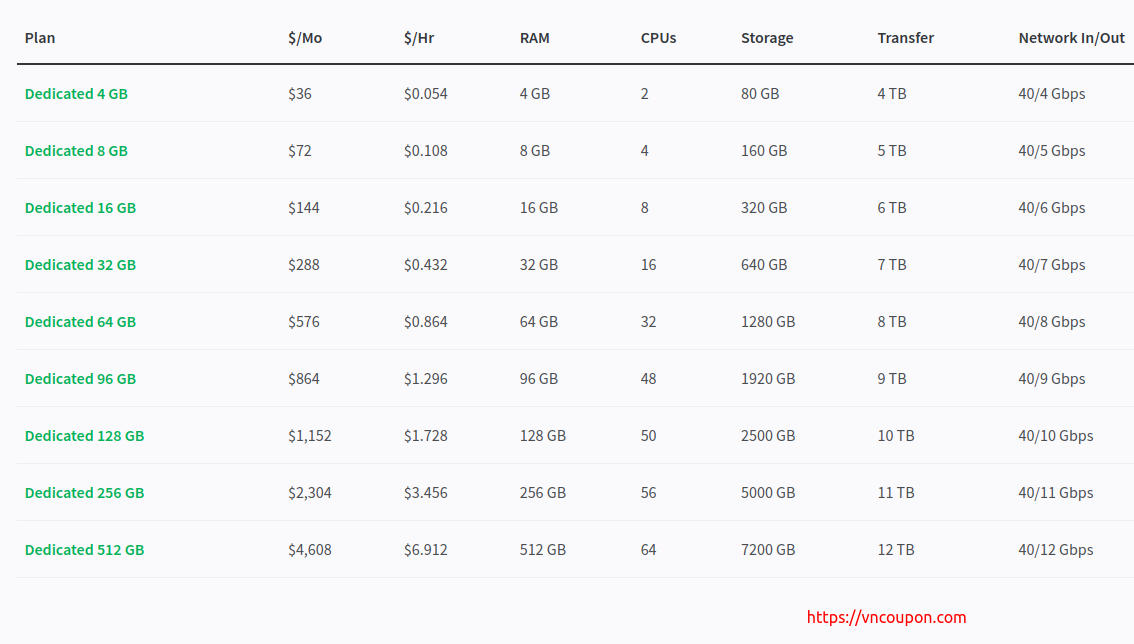The height and width of the screenshot is (644, 1134).
Task: Select the $4,608 monthly price cell
Action: 310,550
